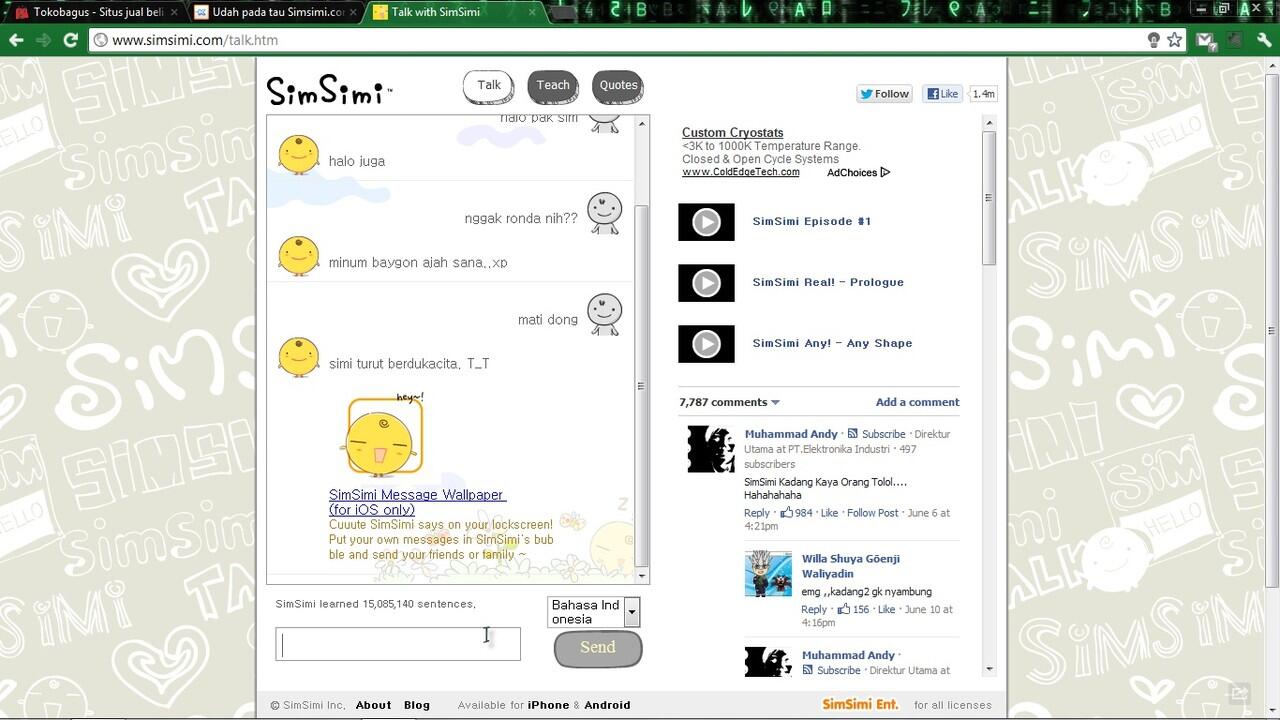Expand the 7,787 comments sort dropdown
Image resolution: width=1280 pixels, height=720 pixels.
(775, 403)
